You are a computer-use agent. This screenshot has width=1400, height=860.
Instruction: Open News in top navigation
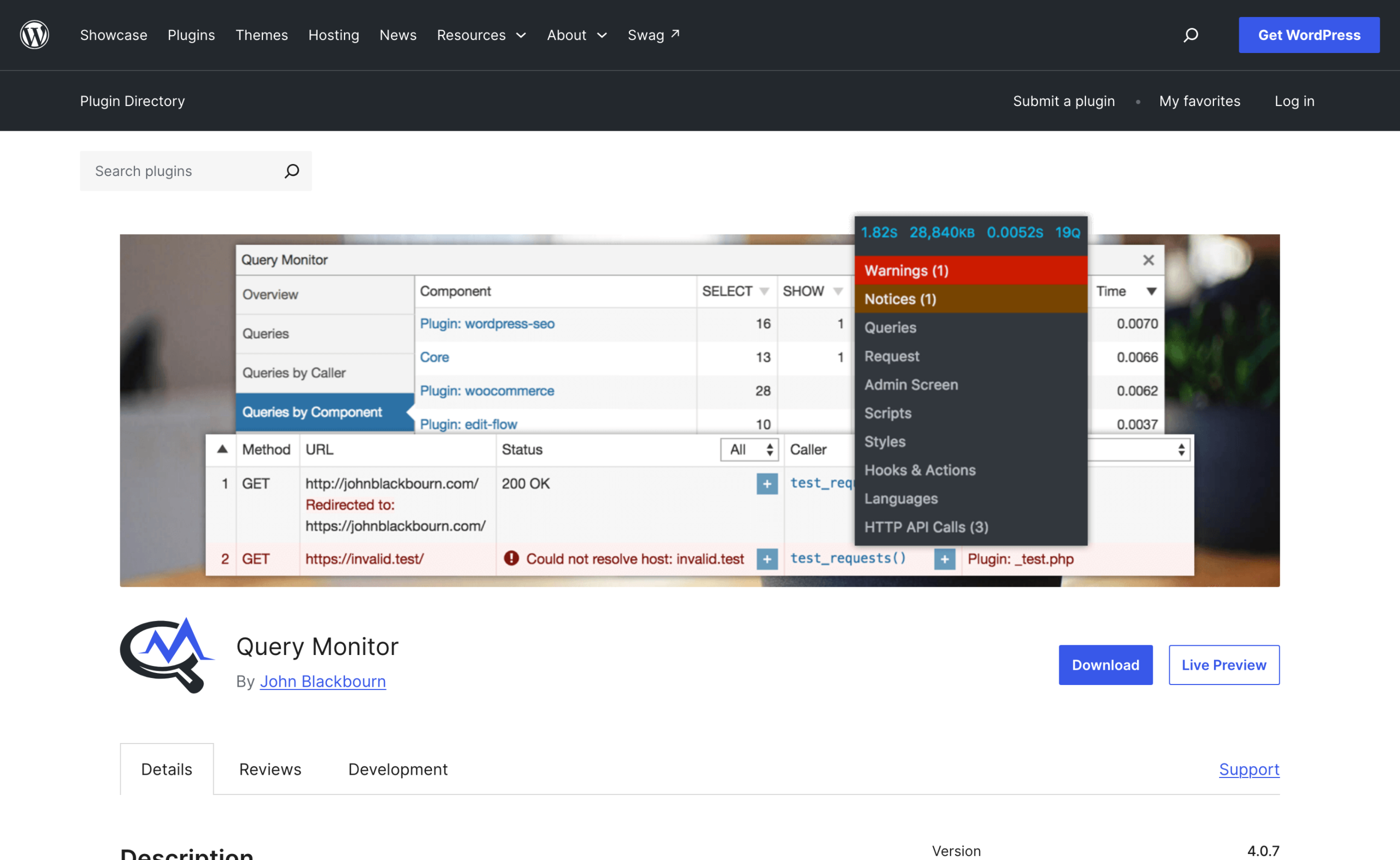tap(398, 36)
